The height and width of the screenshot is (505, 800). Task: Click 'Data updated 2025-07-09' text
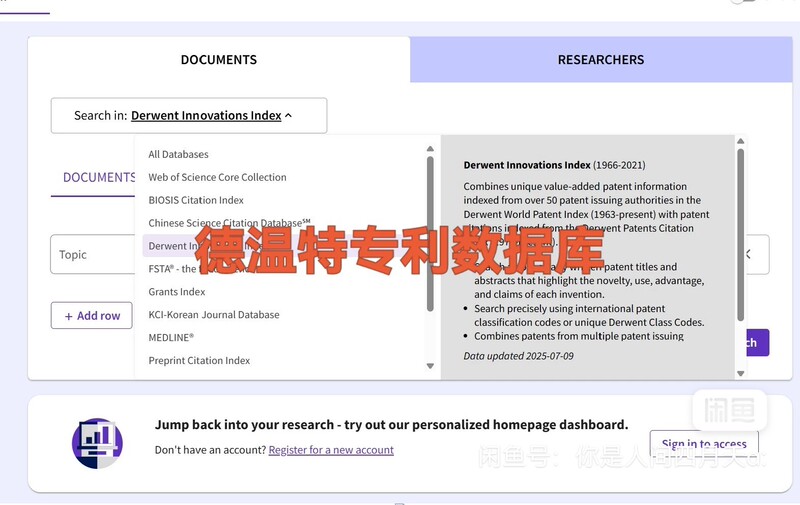[x=518, y=356]
